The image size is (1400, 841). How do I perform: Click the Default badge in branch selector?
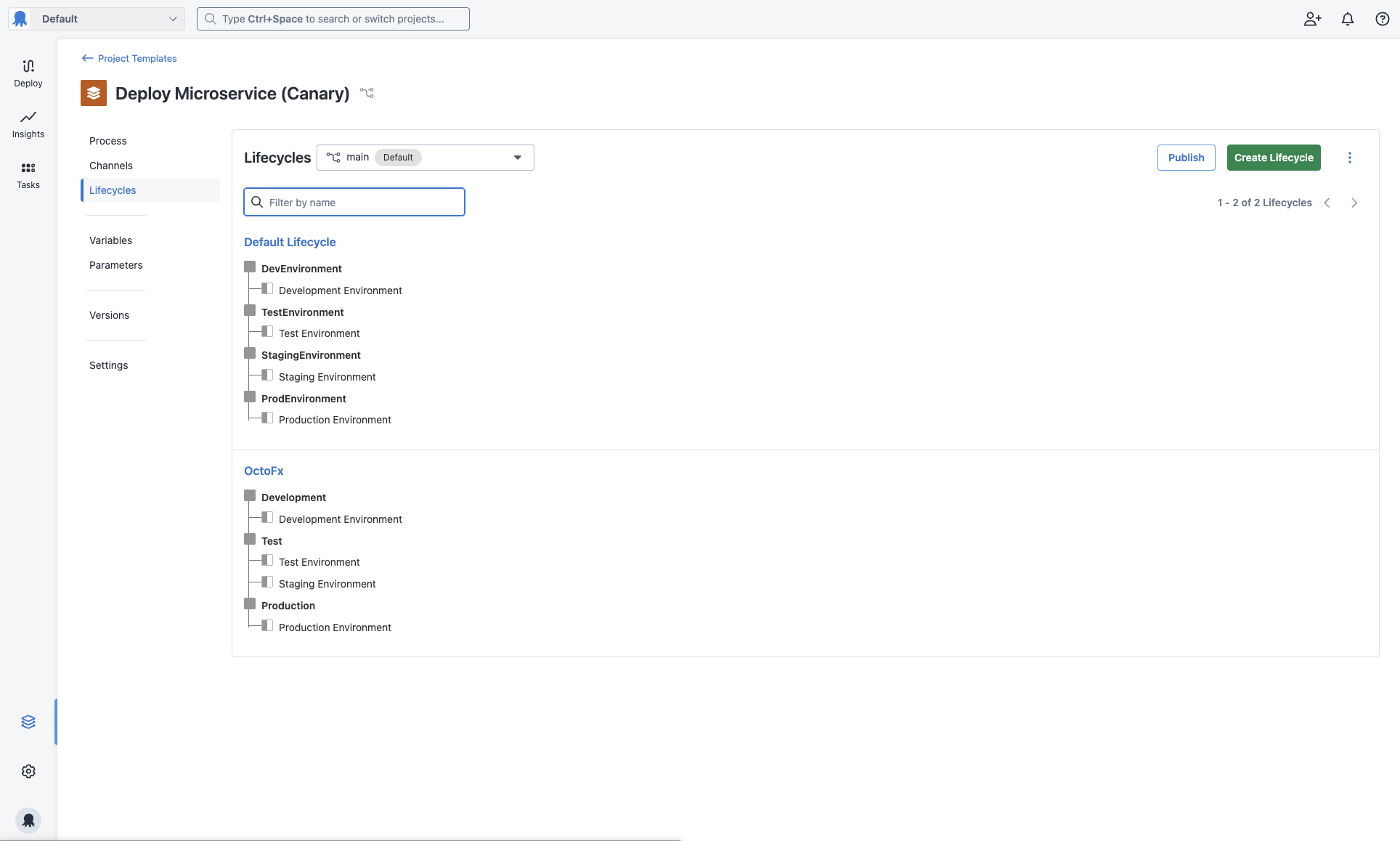click(398, 158)
